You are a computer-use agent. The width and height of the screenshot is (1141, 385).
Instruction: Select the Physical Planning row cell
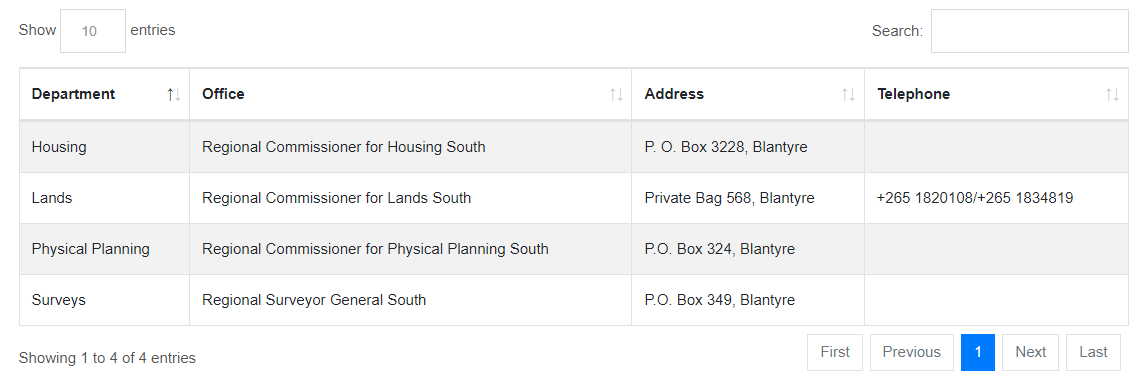[104, 249]
